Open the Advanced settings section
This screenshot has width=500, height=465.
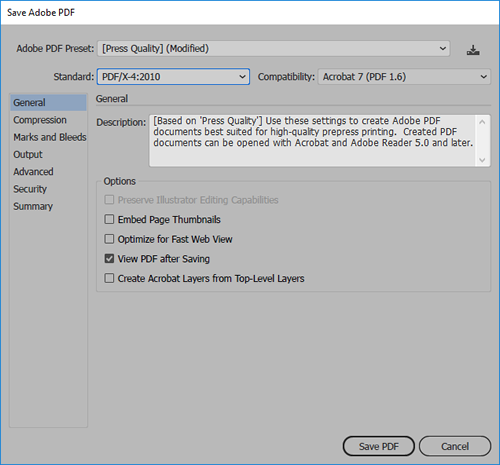coord(33,172)
